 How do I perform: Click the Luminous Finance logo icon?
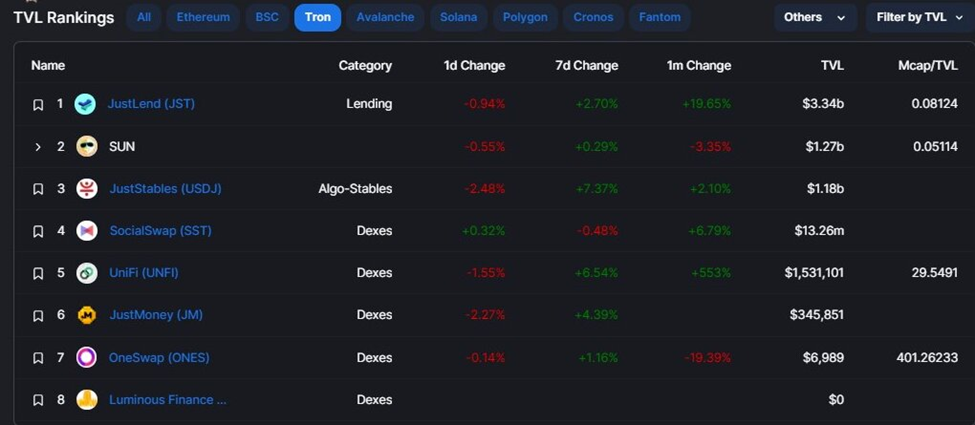pyautogui.click(x=86, y=400)
